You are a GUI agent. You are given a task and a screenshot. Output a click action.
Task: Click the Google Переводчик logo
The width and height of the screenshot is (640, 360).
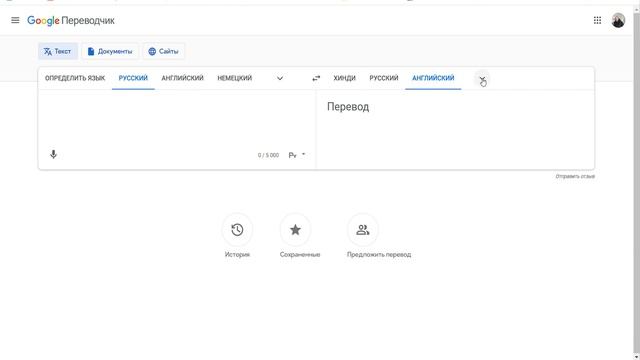71,20
